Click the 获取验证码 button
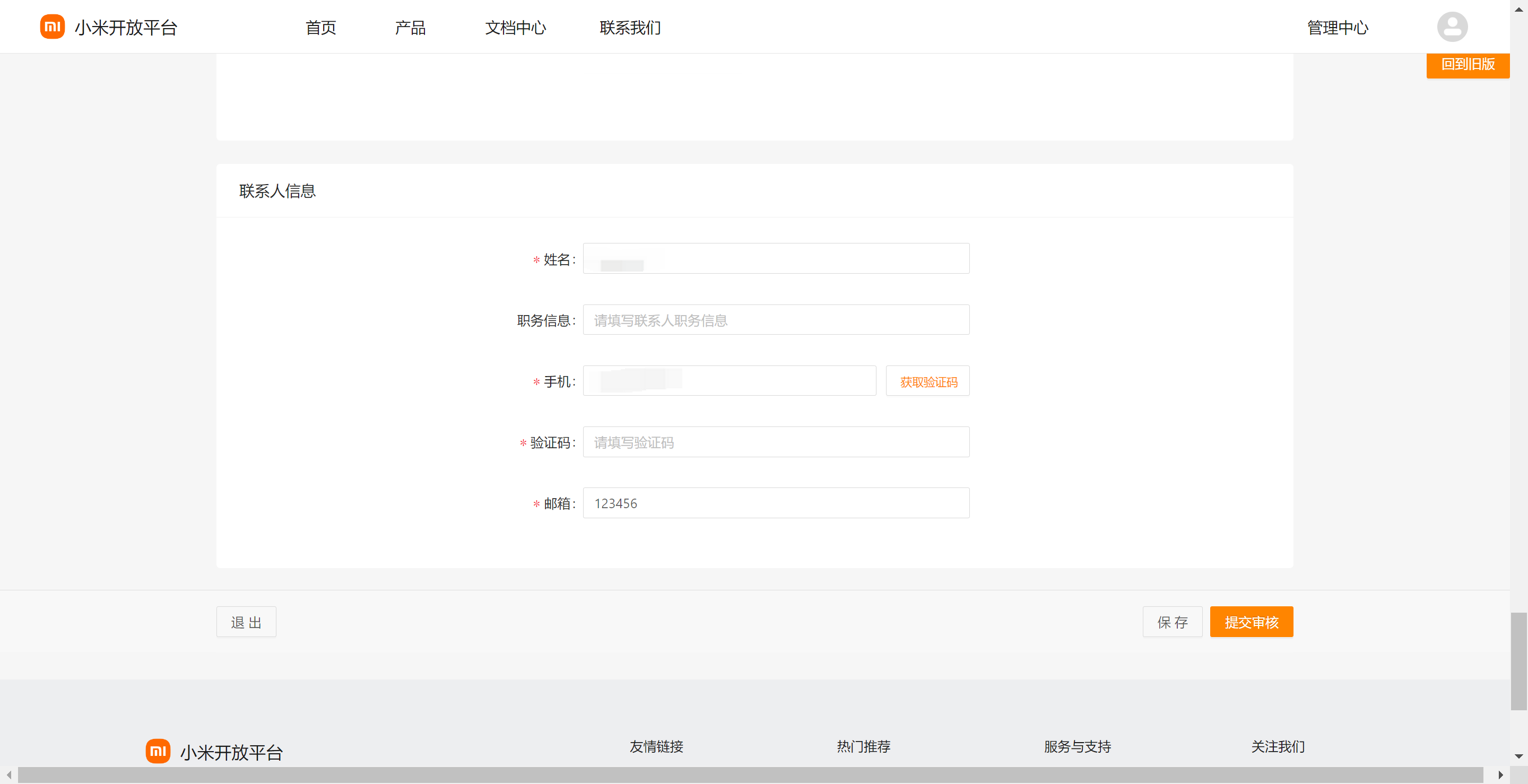Viewport: 1528px width, 784px height. 928,381
